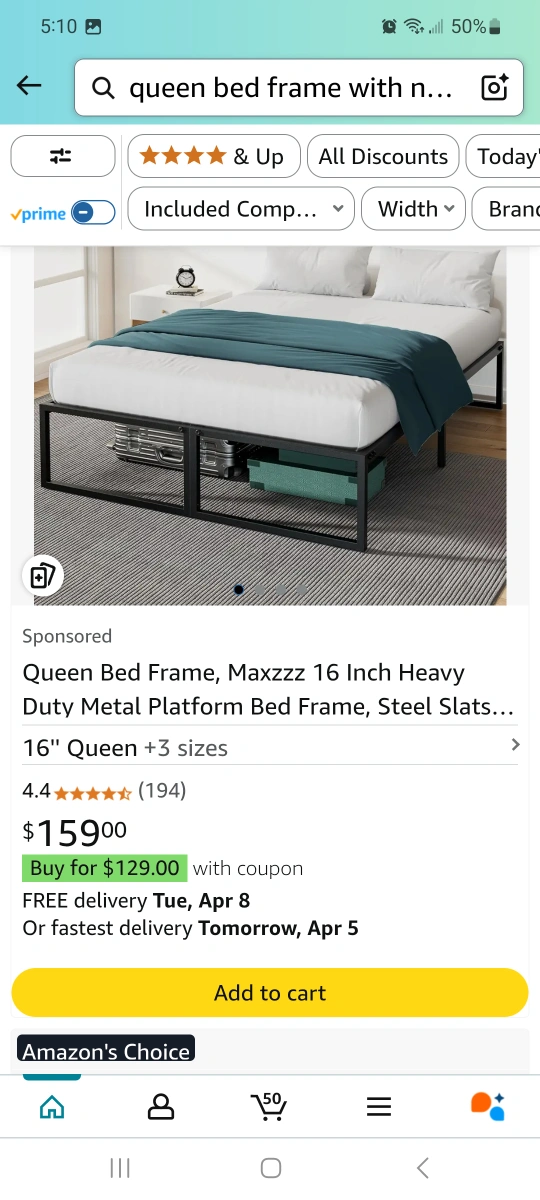Image resolution: width=540 pixels, height=1200 pixels.
Task: Apply the Buy for $129.00 coupon
Action: tap(105, 868)
